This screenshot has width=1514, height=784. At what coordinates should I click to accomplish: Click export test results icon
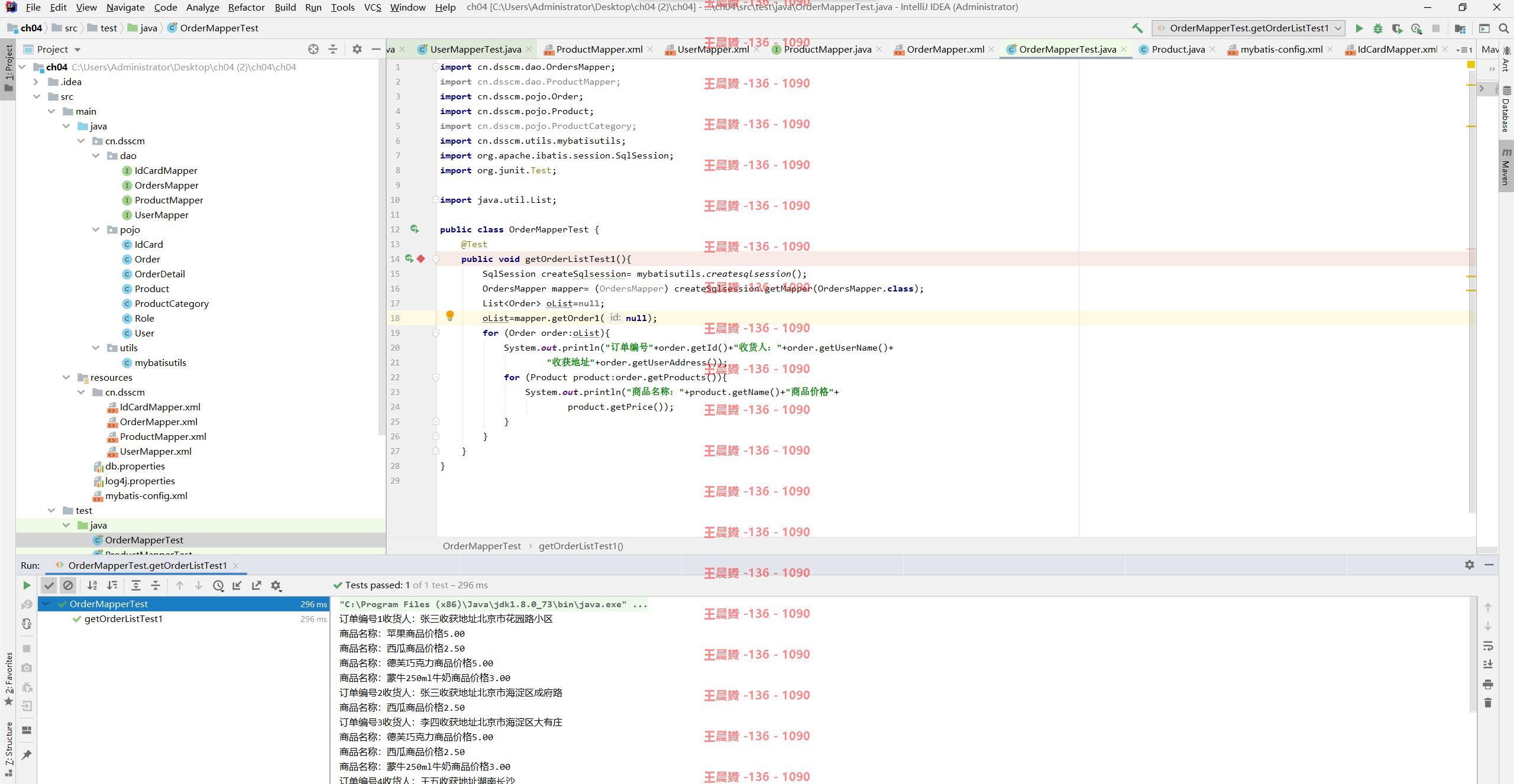256,585
